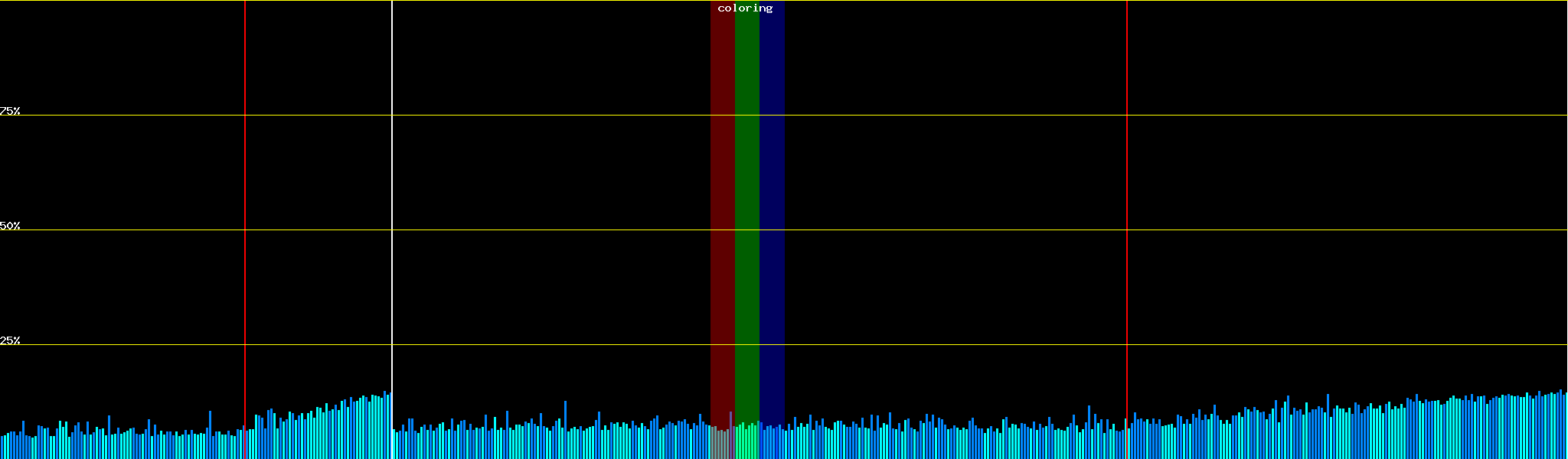
Task: Click the tall blue spike between the red bands and white line
Action: pyautogui.click(x=565, y=430)
